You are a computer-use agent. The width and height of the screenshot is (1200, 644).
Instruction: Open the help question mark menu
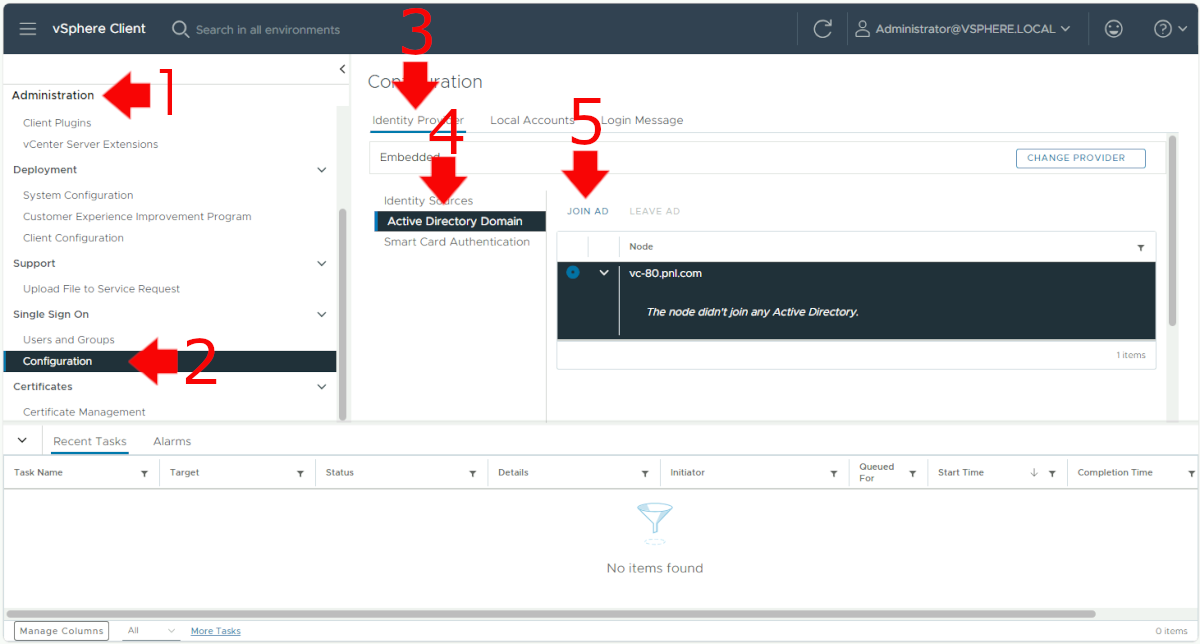(1170, 29)
